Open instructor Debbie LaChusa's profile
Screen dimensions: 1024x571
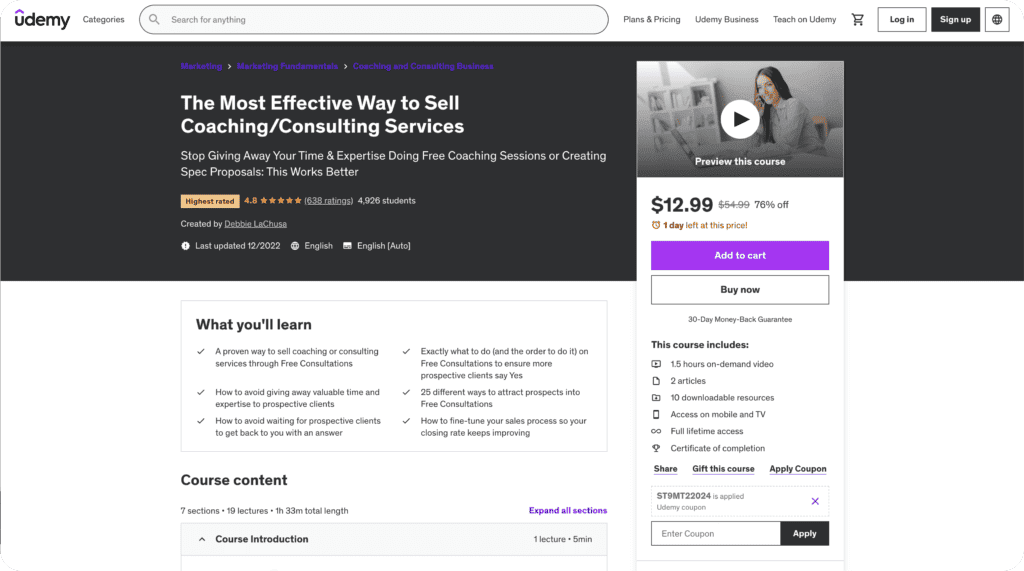pos(256,224)
